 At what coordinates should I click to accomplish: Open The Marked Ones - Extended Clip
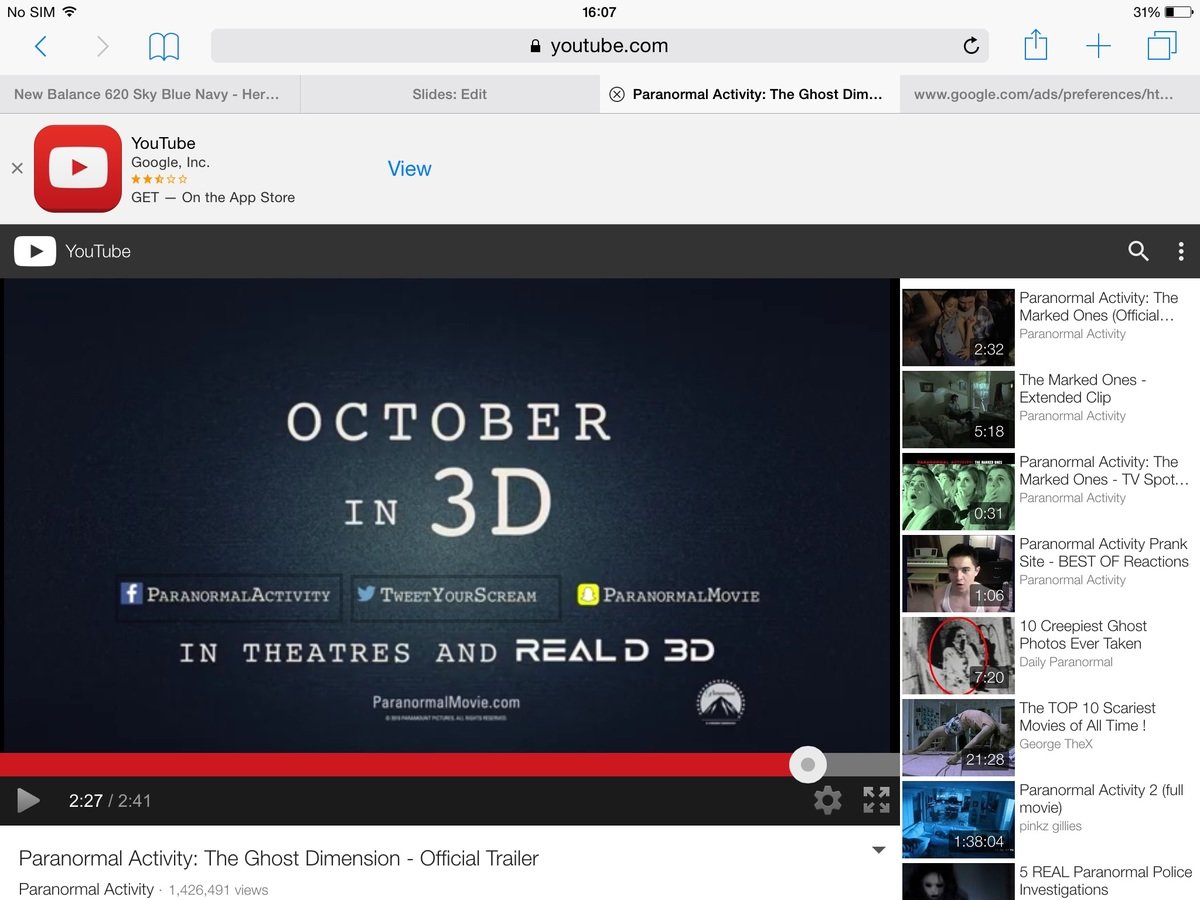tap(1082, 388)
